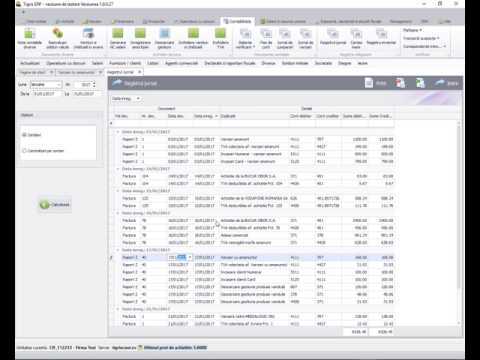Click the De la start date field
This screenshot has height=360, width=480.
[x=47, y=94]
